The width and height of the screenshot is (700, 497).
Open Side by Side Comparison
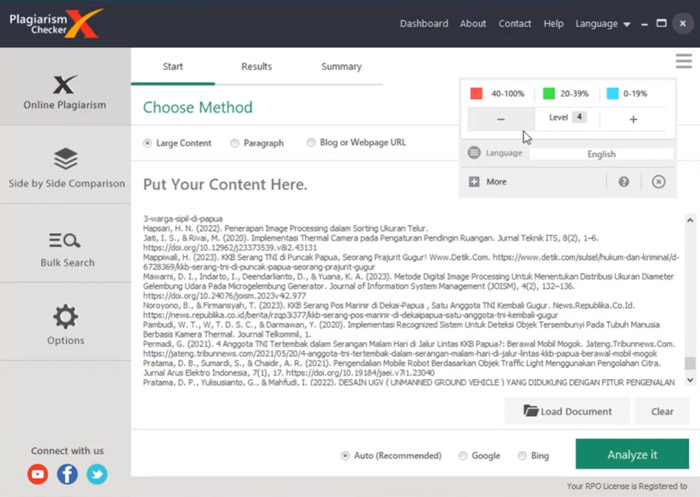(x=65, y=165)
